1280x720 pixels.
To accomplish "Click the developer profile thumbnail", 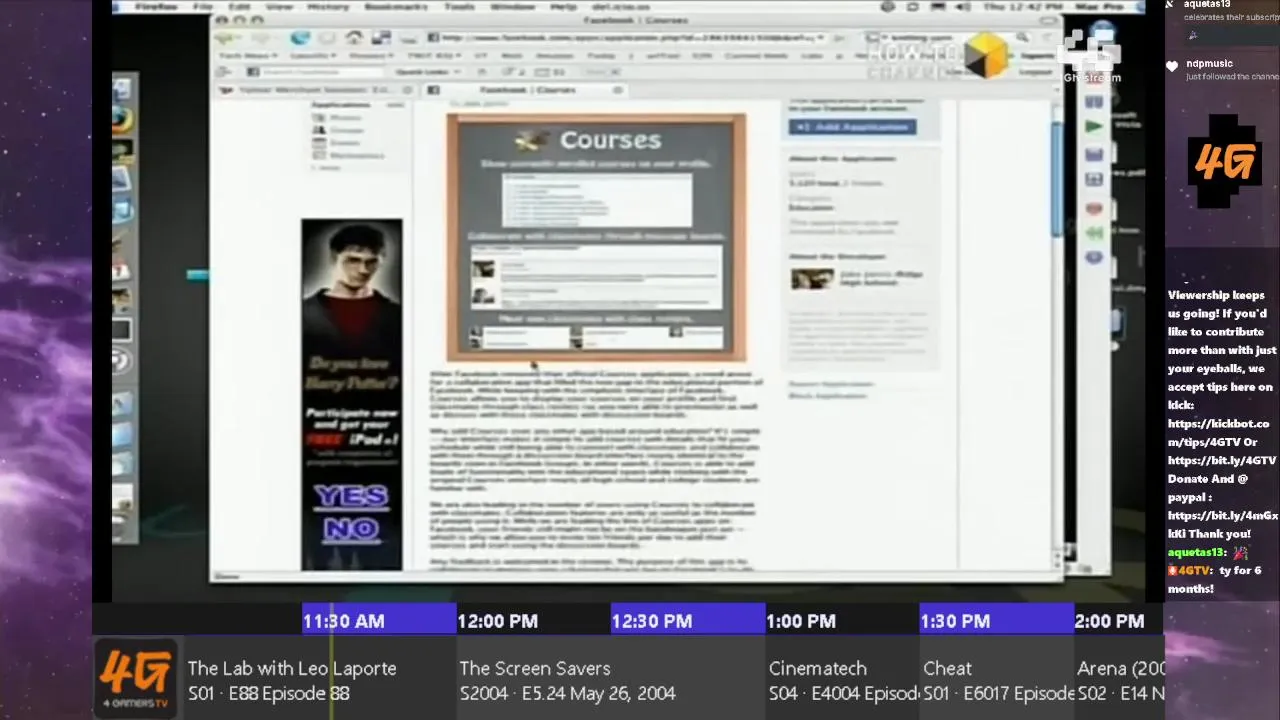I will (x=812, y=279).
